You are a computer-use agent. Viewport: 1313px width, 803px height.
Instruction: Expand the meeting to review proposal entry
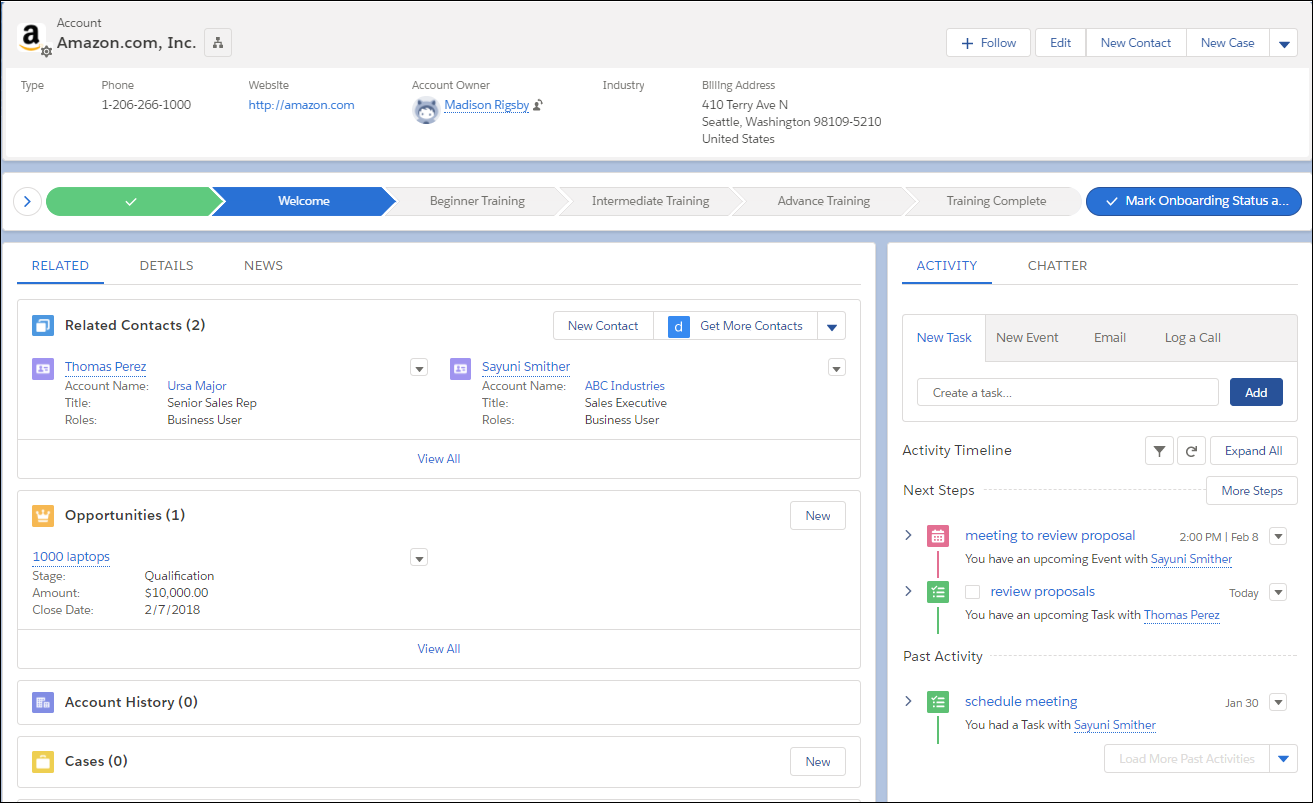(x=908, y=535)
